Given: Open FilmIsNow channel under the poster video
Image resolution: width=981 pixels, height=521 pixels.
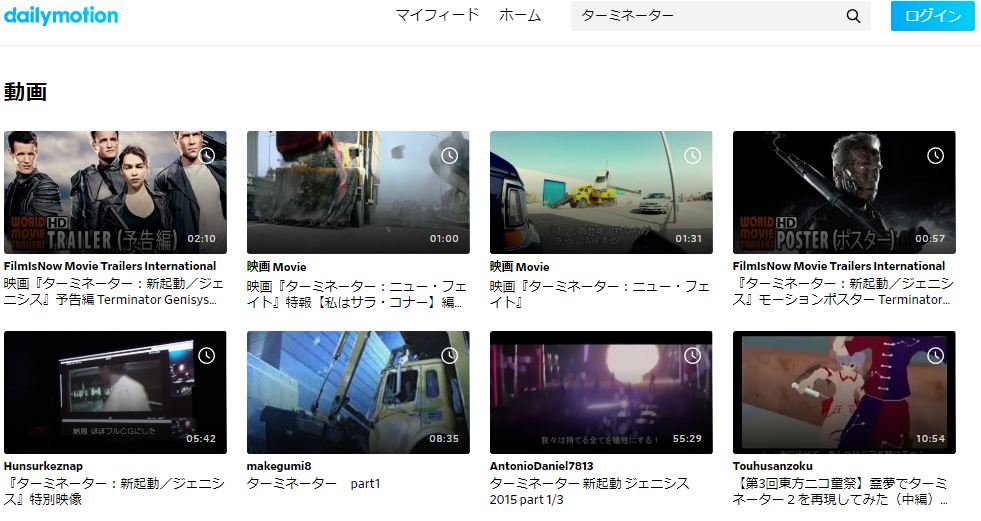Looking at the screenshot, I should 838,266.
